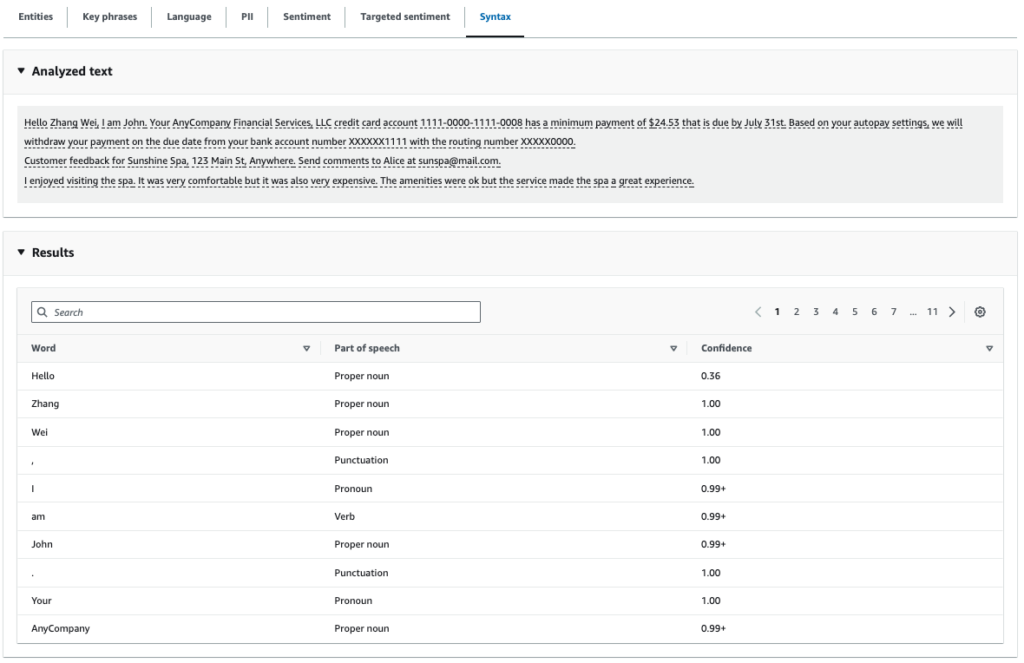This screenshot has height=663, width=1024.
Task: Click the pagination ellipsis before page 11
Action: (x=913, y=311)
